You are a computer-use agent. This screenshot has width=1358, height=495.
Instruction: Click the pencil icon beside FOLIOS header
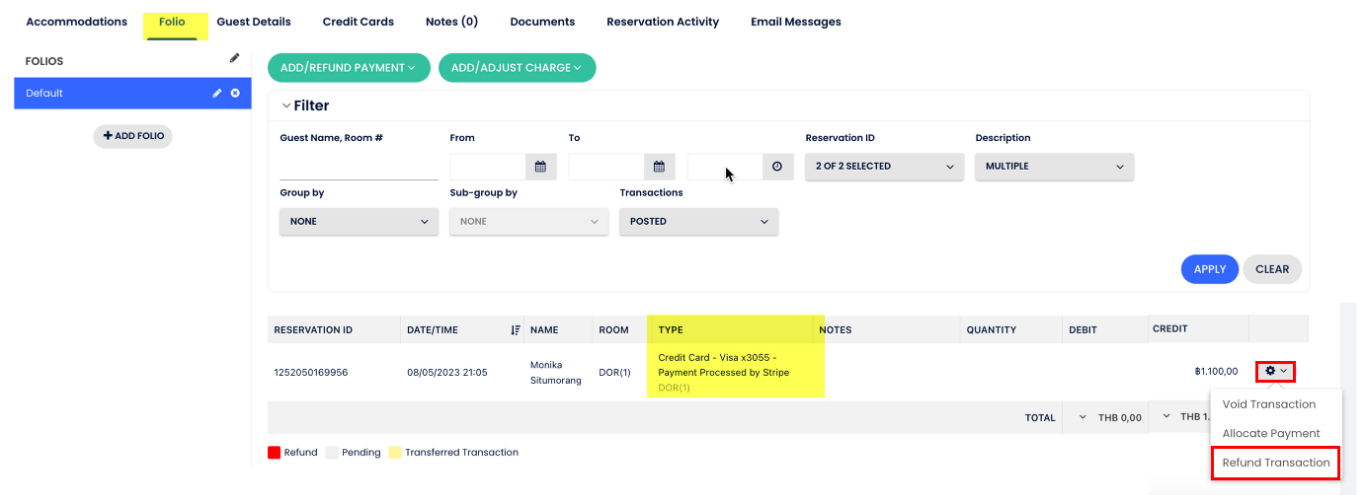click(x=234, y=59)
